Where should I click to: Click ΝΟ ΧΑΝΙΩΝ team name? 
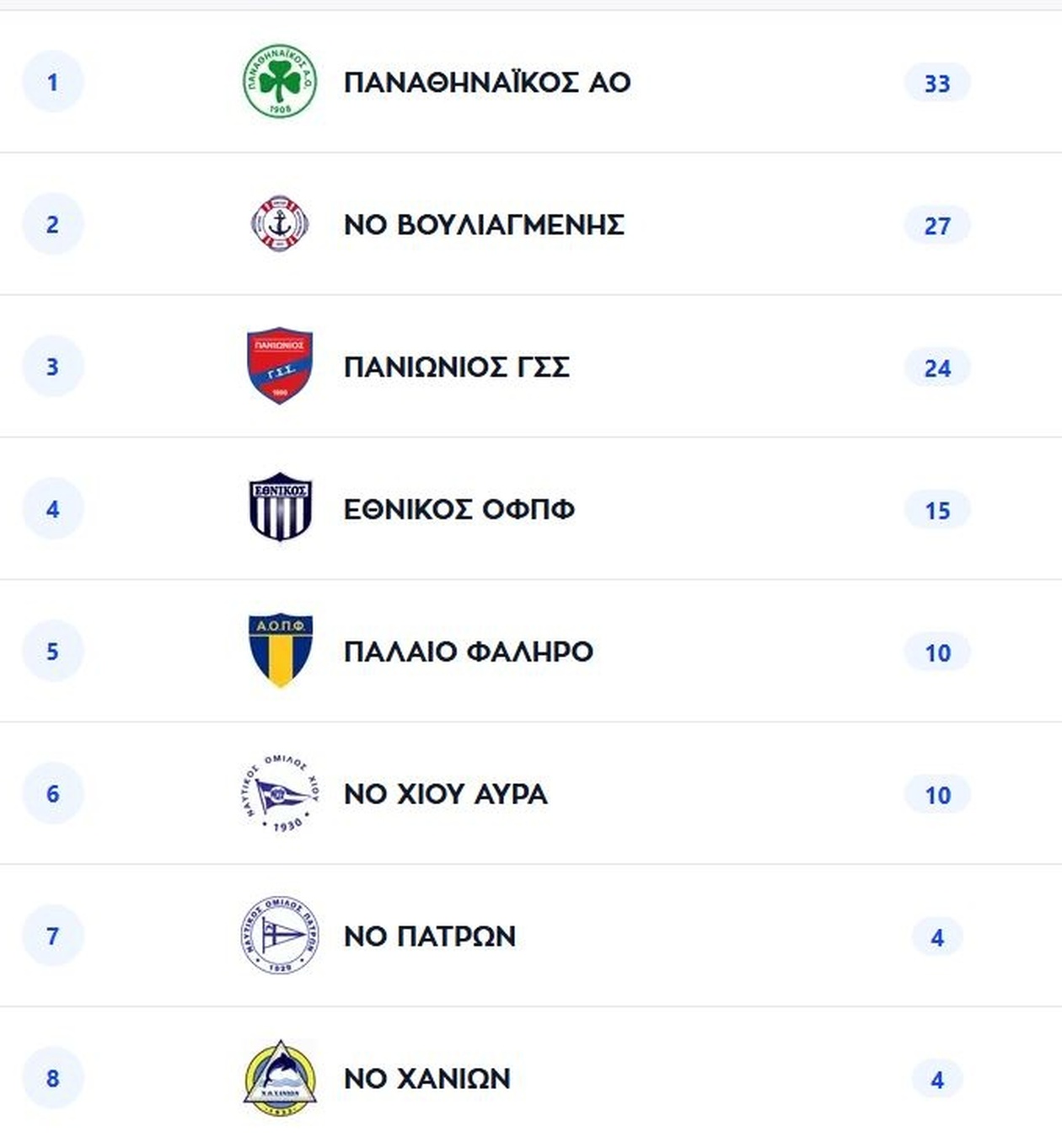[x=426, y=1079]
